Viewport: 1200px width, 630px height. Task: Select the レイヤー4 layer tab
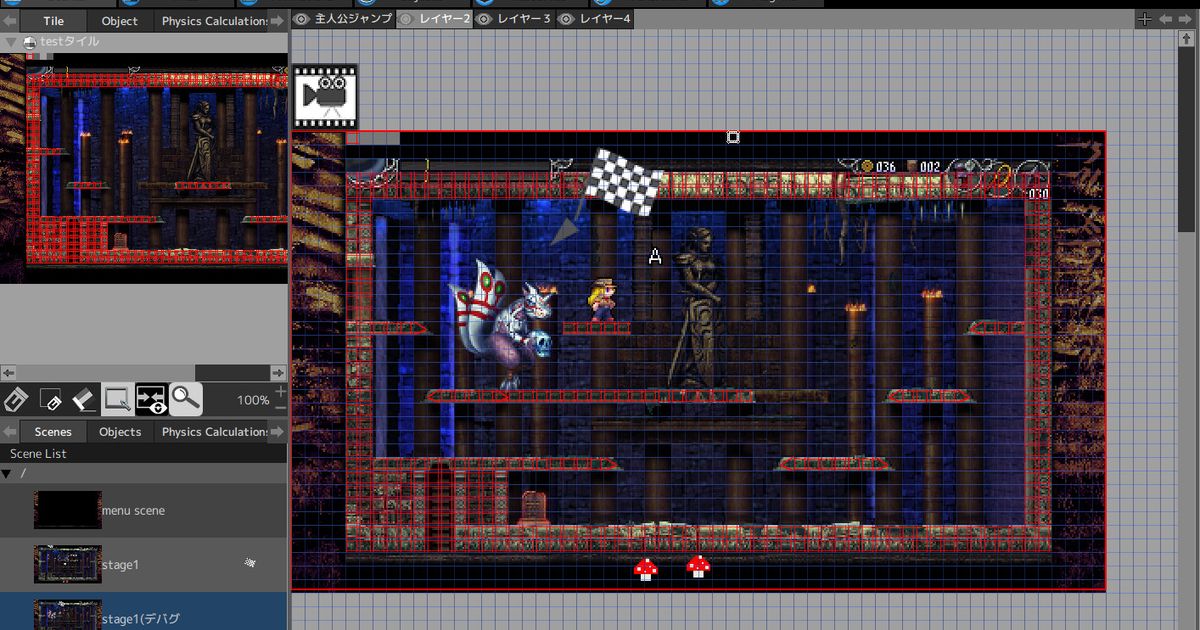click(x=595, y=19)
